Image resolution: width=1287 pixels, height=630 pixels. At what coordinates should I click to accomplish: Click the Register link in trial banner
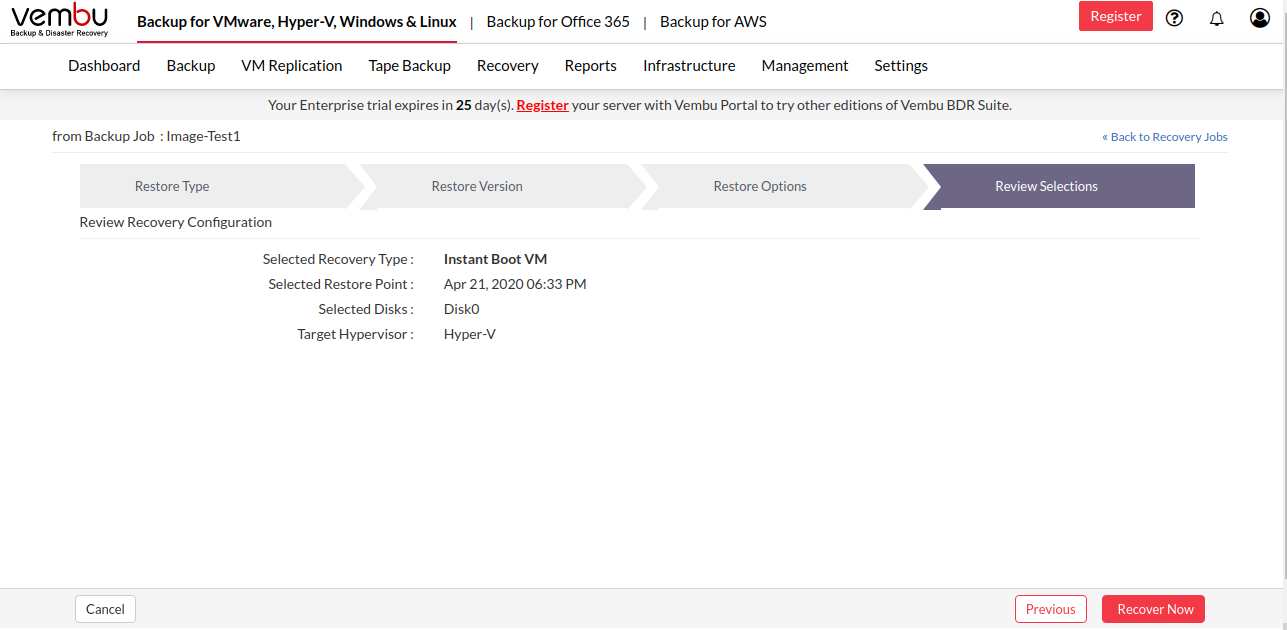543,105
